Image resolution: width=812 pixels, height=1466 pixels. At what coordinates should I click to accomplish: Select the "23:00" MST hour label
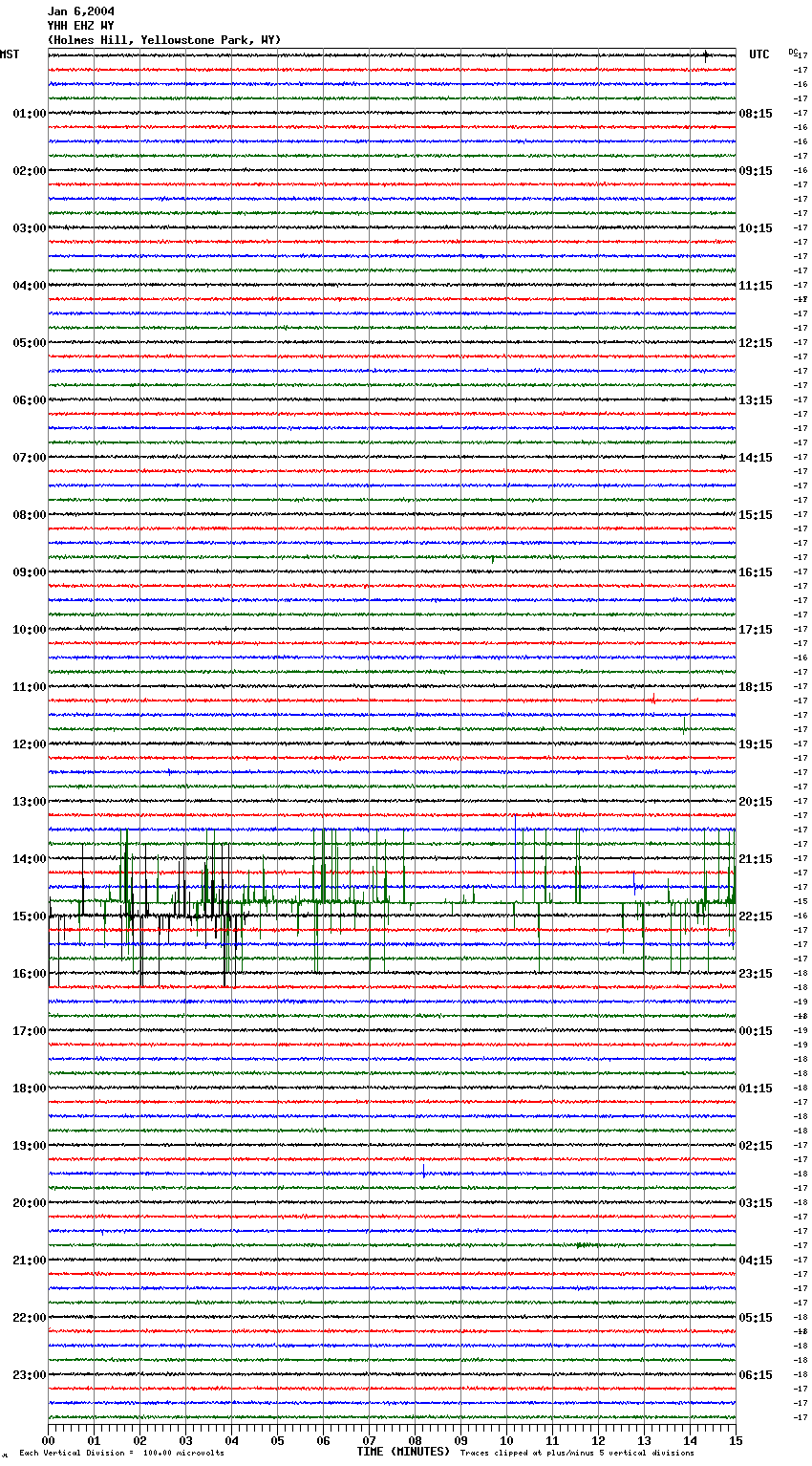[x=30, y=1375]
